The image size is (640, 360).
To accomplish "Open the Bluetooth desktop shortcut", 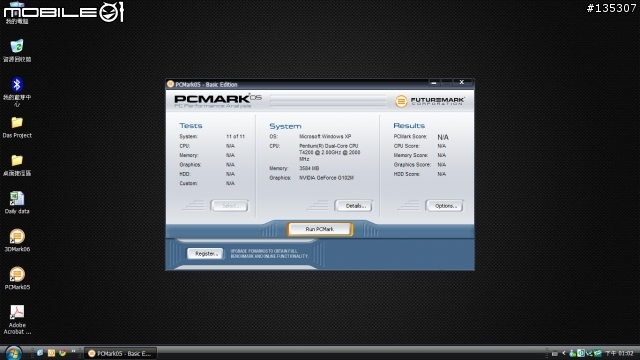I will coord(17,91).
